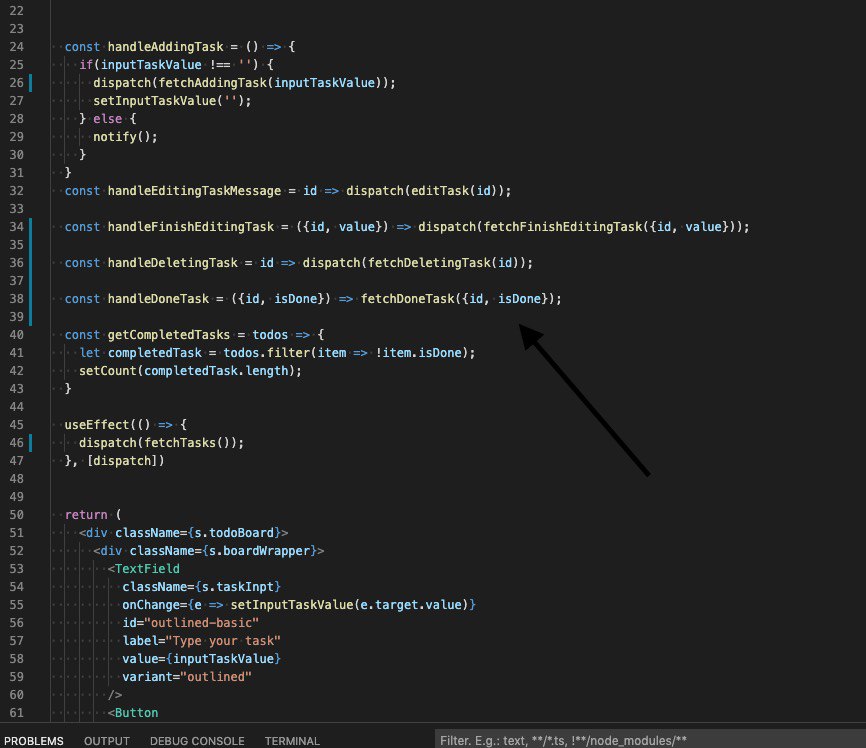Image resolution: width=866 pixels, height=748 pixels.
Task: Click the Button JSX tag on line 61
Action: point(136,713)
